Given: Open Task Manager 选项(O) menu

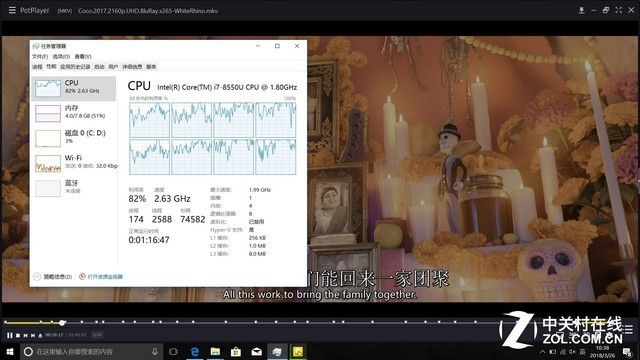Looking at the screenshot, I should [61, 56].
